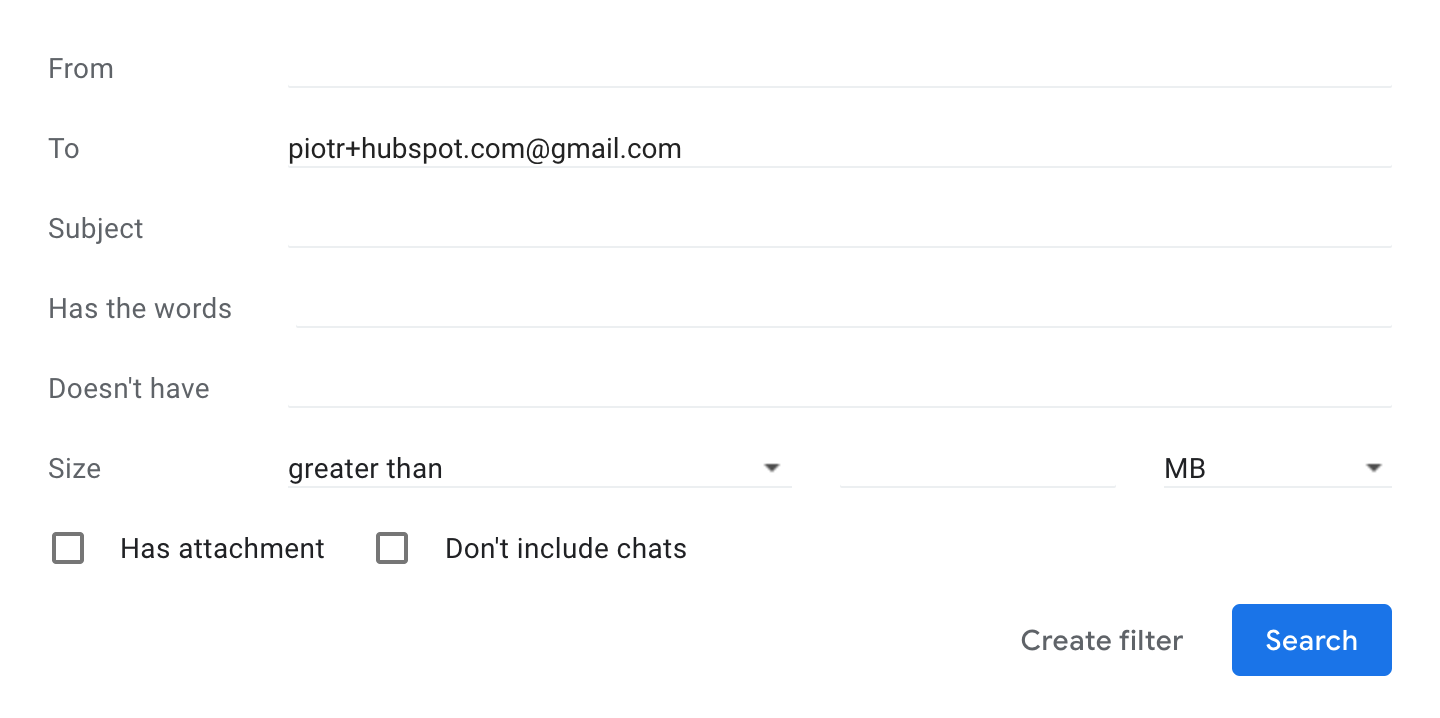Open the MB size unit dropdown
This screenshot has width=1440, height=718.
pyautogui.click(x=1277, y=468)
